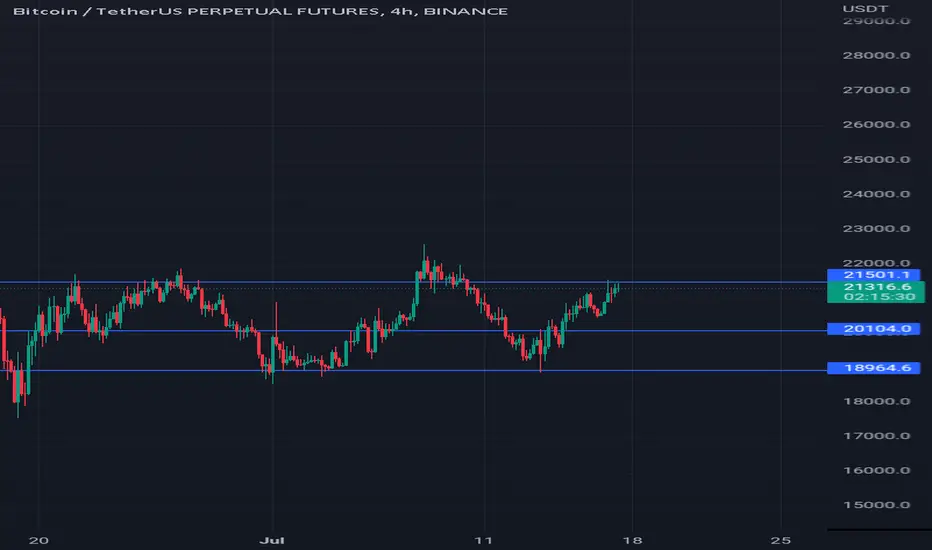Click the 11 date label on time axis
Screen dimensions: 932x550
click(484, 540)
